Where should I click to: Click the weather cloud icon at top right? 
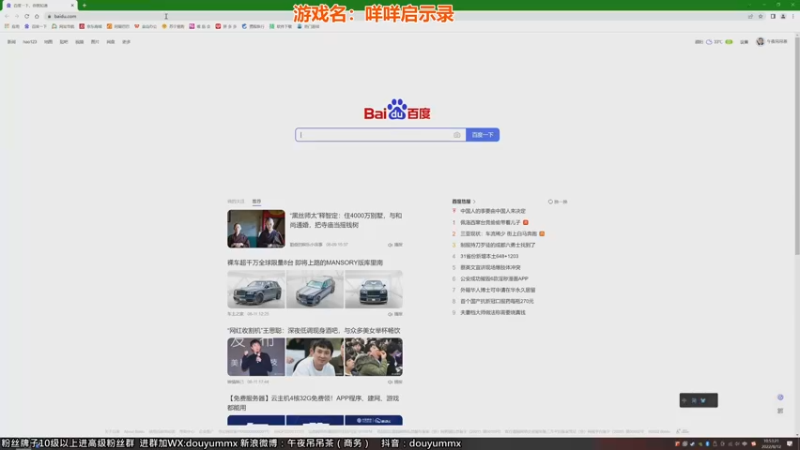pos(709,42)
